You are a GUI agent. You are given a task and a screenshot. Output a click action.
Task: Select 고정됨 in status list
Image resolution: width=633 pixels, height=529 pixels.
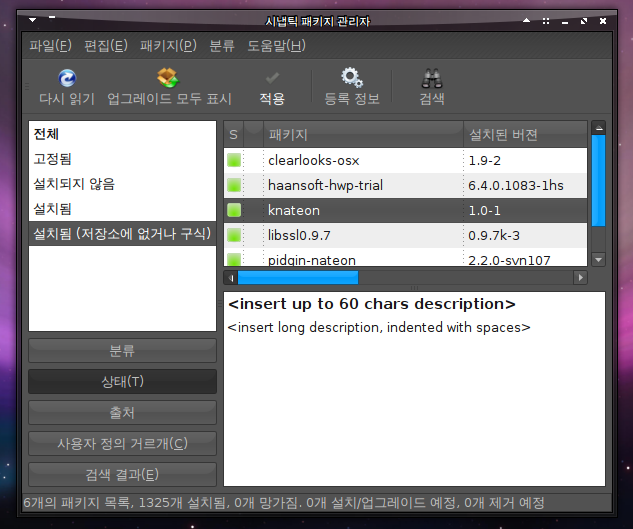[x=122, y=159]
